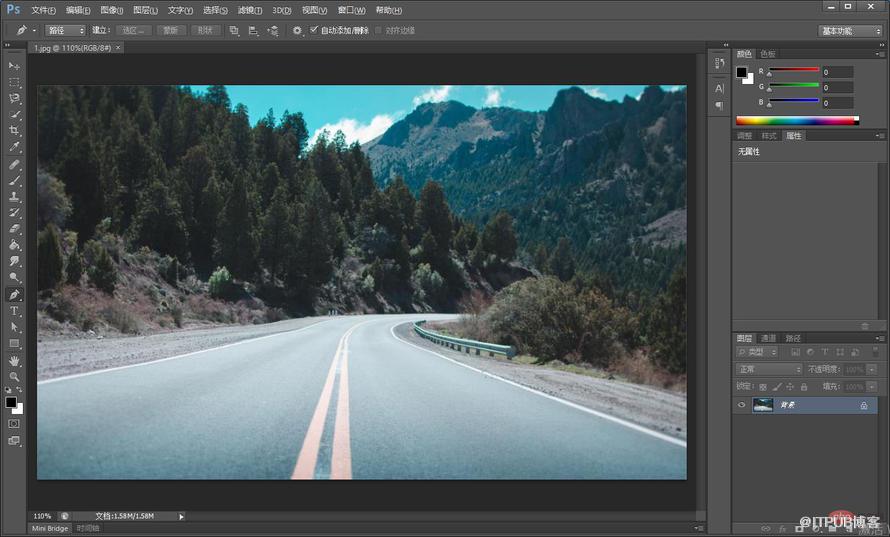Select the Smudge tool in toolbox
Screen dimensions: 890x537
pos(14,261)
